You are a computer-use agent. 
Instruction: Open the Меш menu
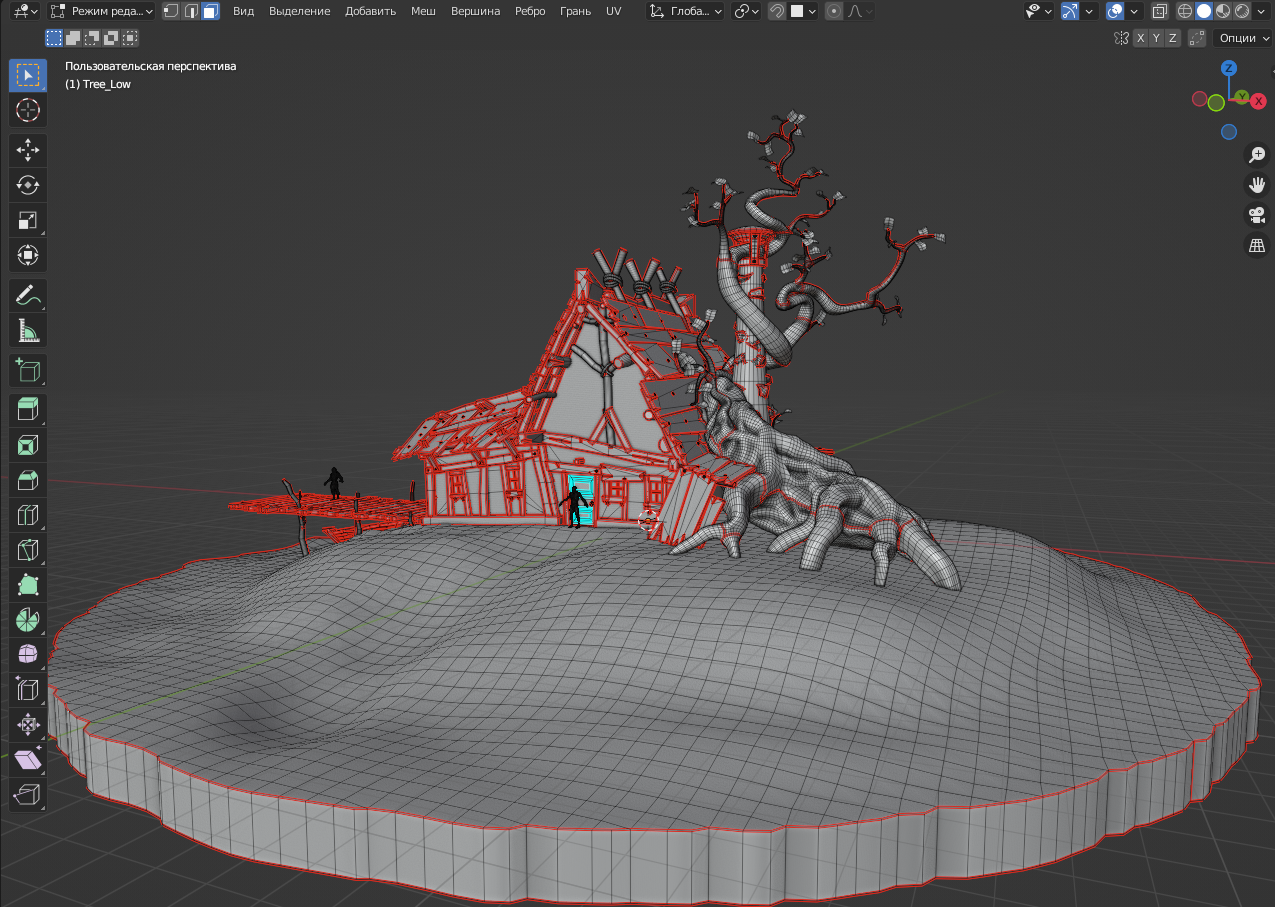coord(423,11)
